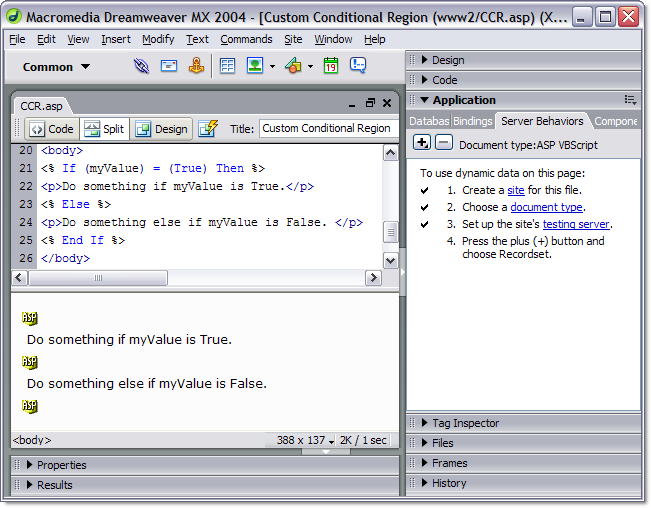Open the Window menu
The width and height of the screenshot is (651, 508).
(x=333, y=39)
